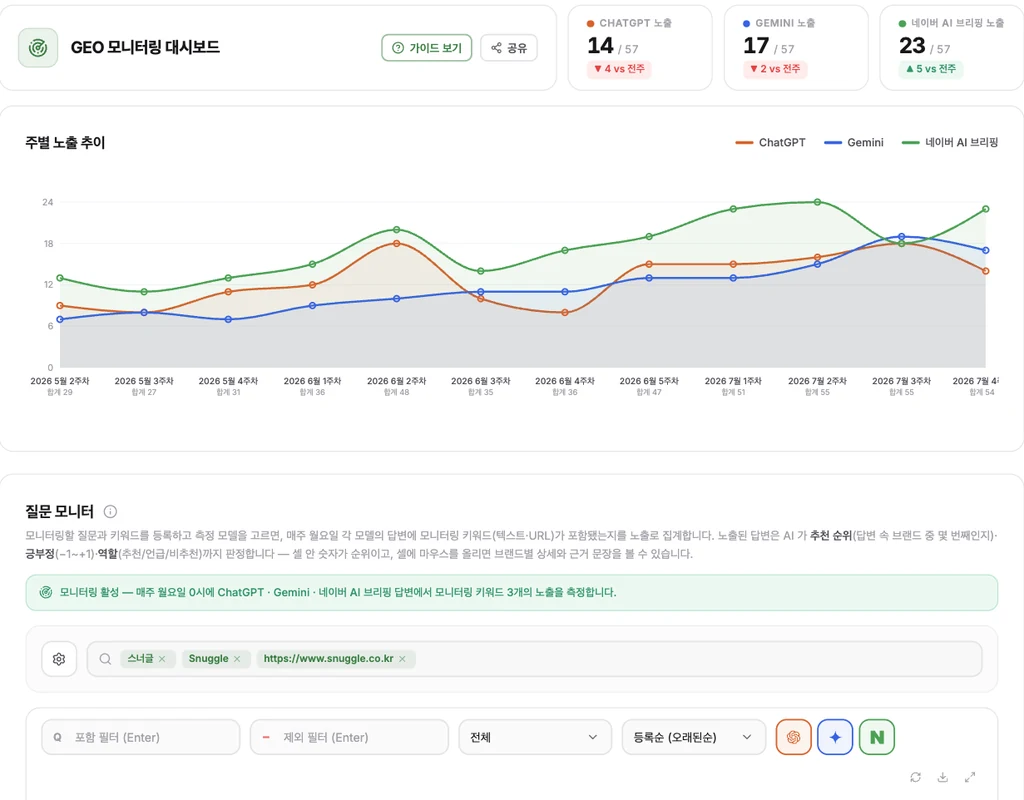The width and height of the screenshot is (1024, 800).
Task: Click the refresh icon
Action: click(x=916, y=777)
